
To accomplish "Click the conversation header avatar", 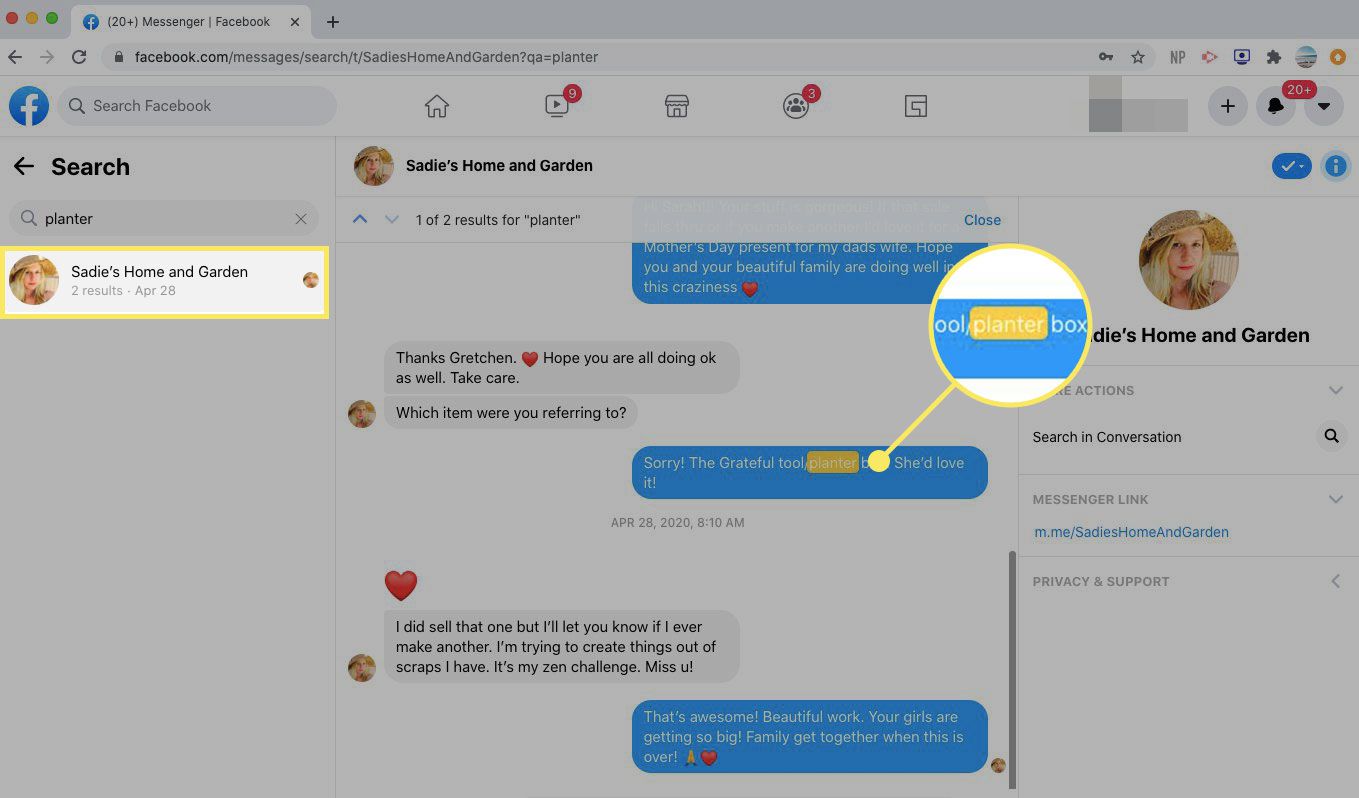I will (x=373, y=166).
